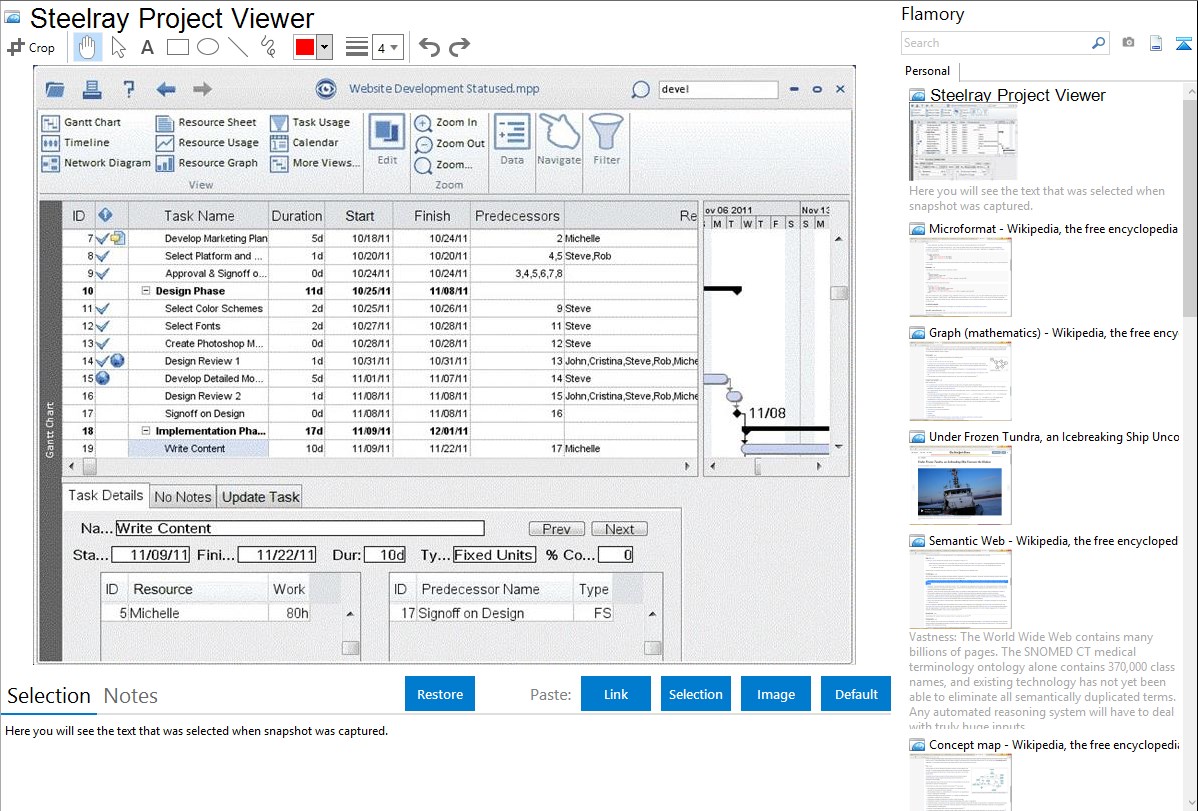Click the Default paste button
Image resolution: width=1198 pixels, height=811 pixels.
click(856, 694)
